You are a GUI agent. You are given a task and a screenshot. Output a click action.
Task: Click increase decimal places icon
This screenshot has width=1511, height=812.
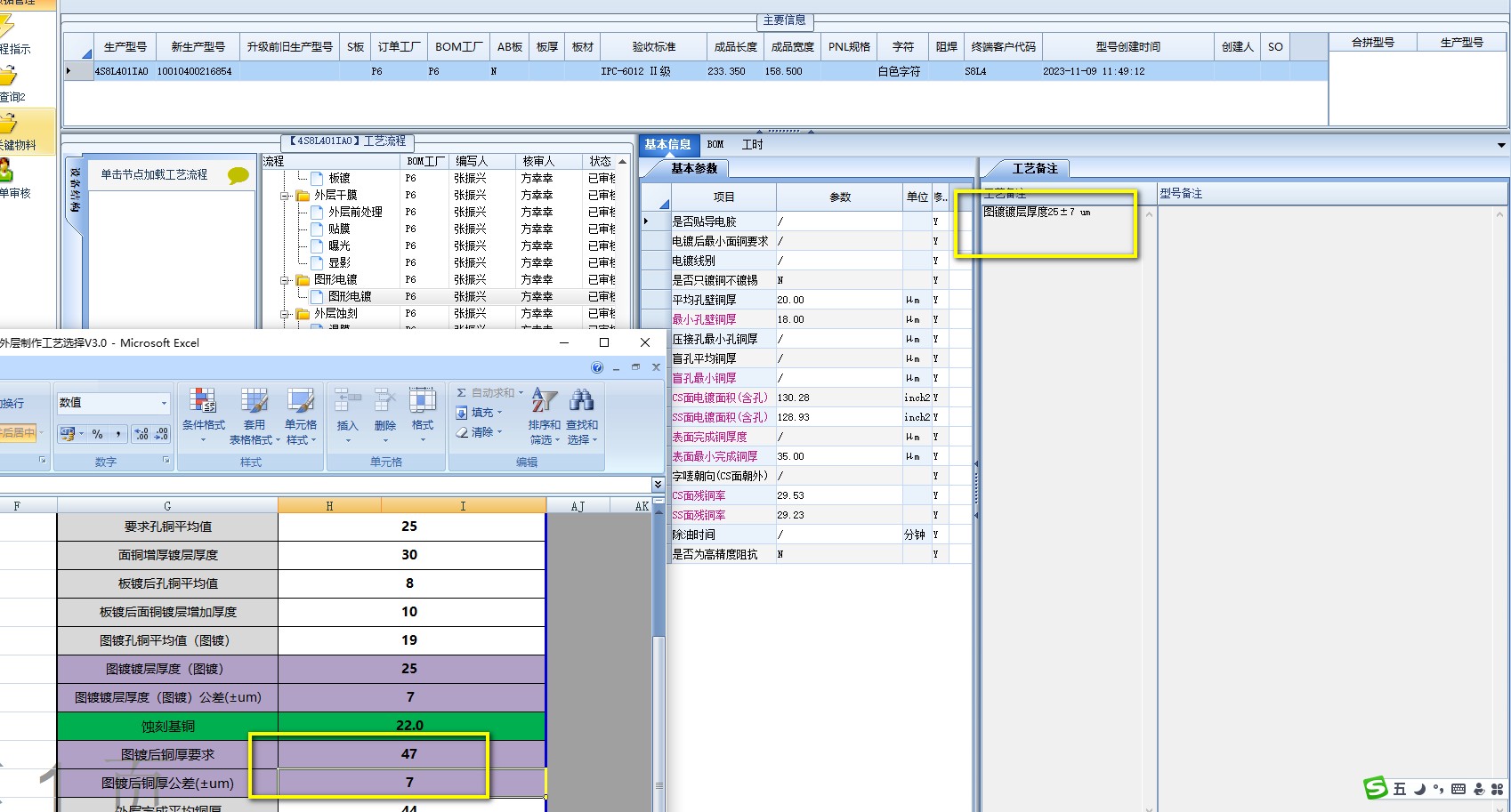point(141,434)
